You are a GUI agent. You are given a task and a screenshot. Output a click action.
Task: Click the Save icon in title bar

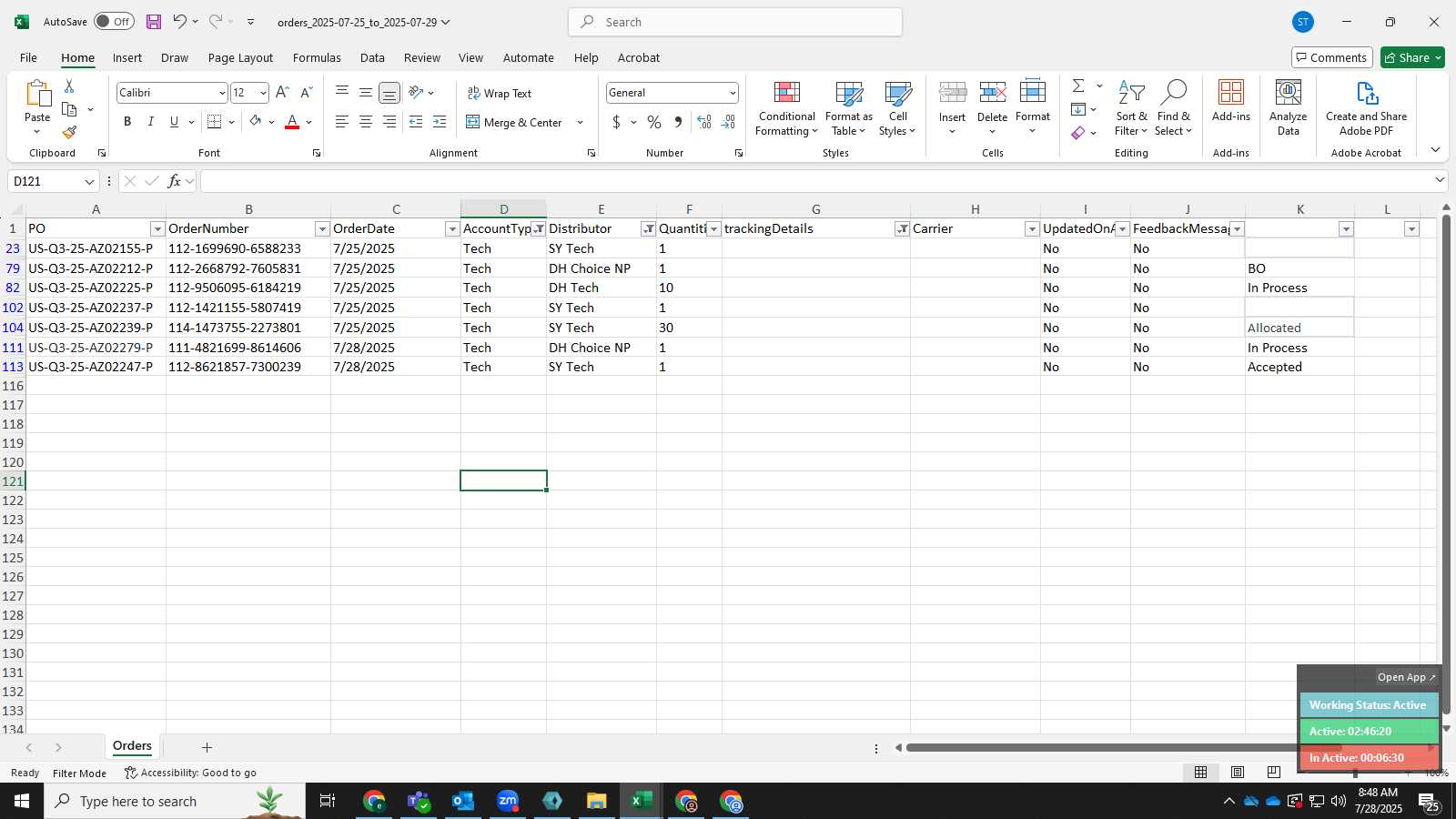click(x=154, y=22)
